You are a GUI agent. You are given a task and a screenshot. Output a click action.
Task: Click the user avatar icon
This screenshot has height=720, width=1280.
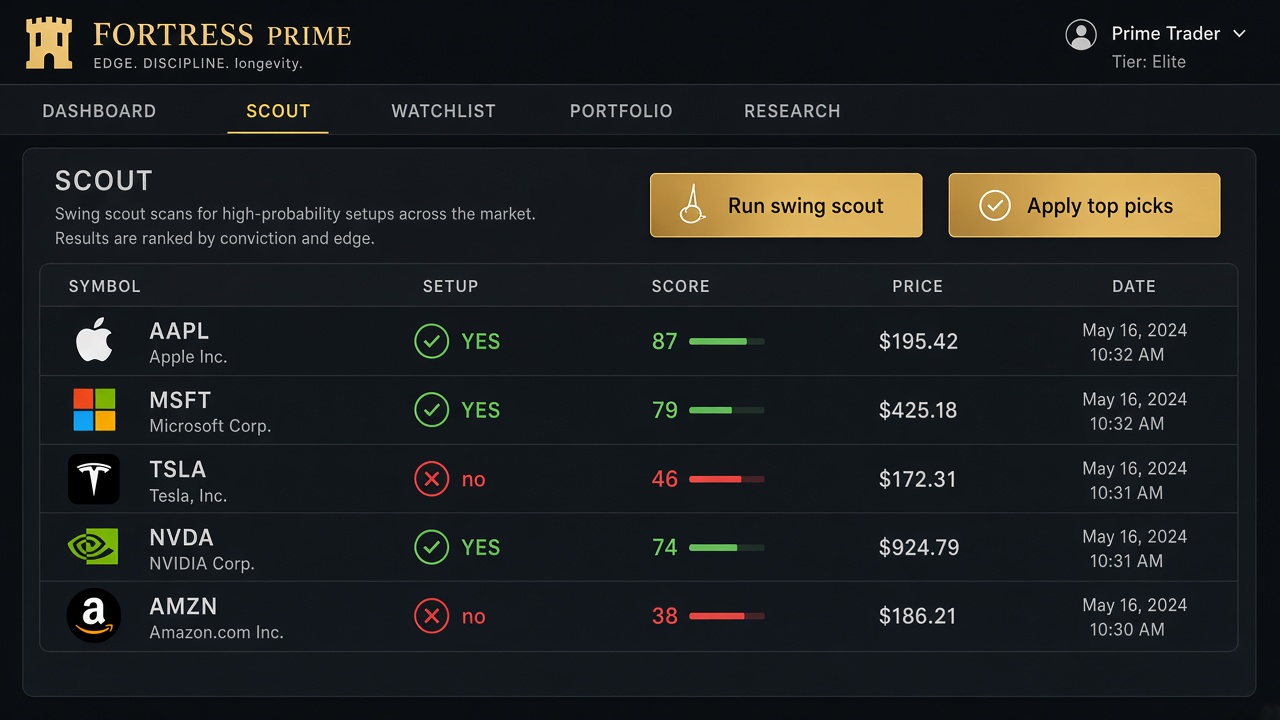coord(1081,34)
